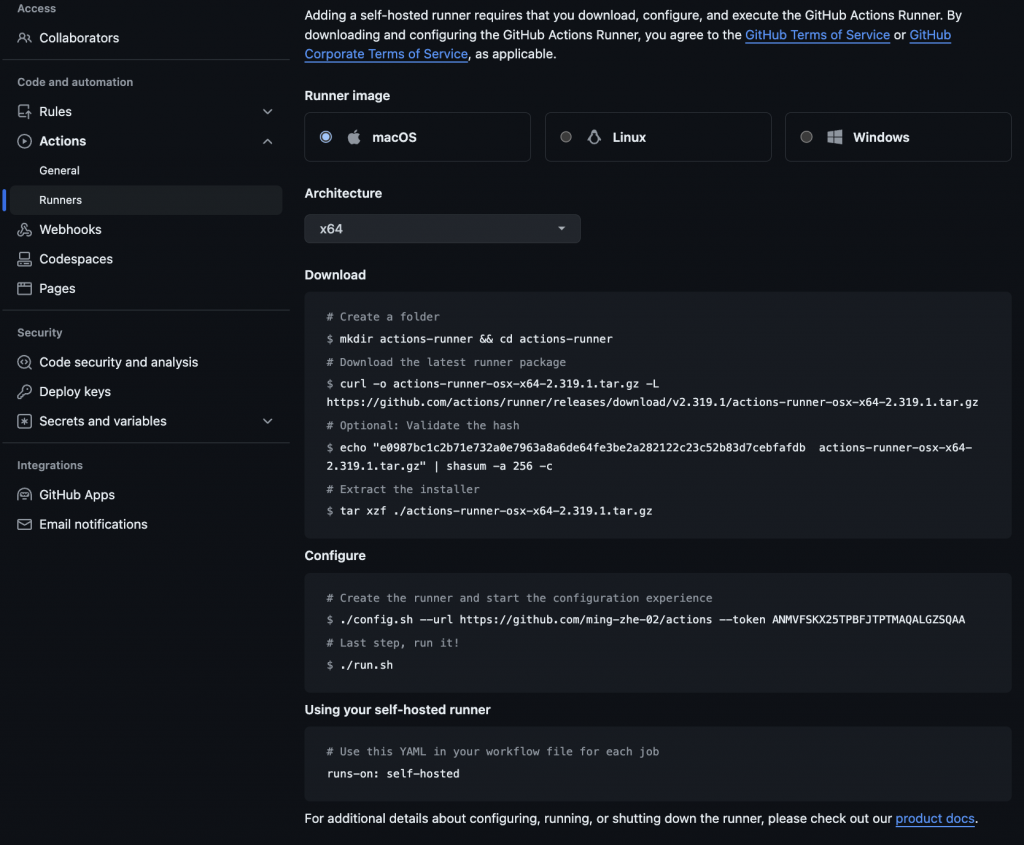The width and height of the screenshot is (1024, 845).
Task: Click the Codespaces icon
Action: point(25,259)
